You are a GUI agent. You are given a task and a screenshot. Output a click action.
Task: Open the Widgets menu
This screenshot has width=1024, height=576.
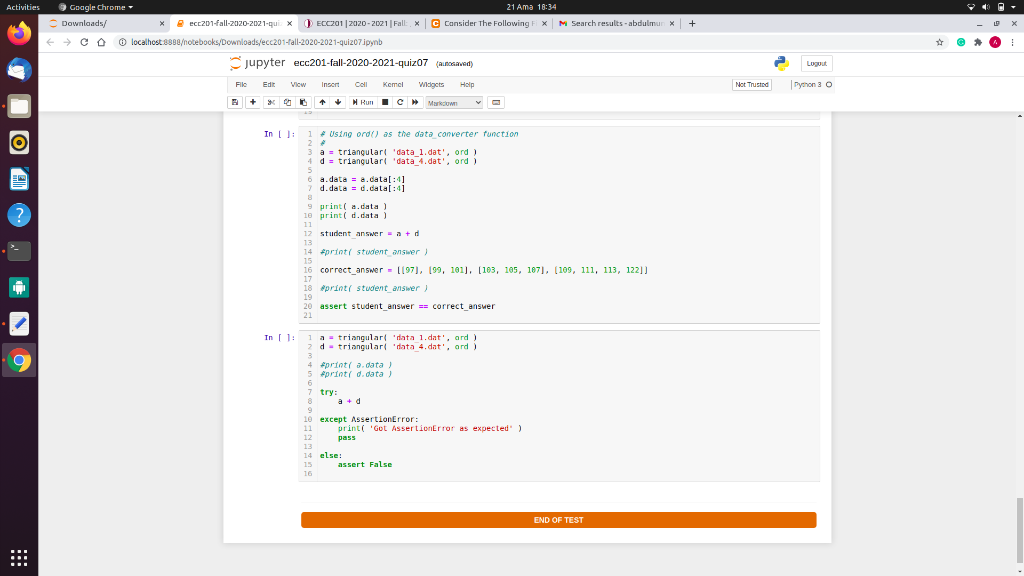(431, 85)
